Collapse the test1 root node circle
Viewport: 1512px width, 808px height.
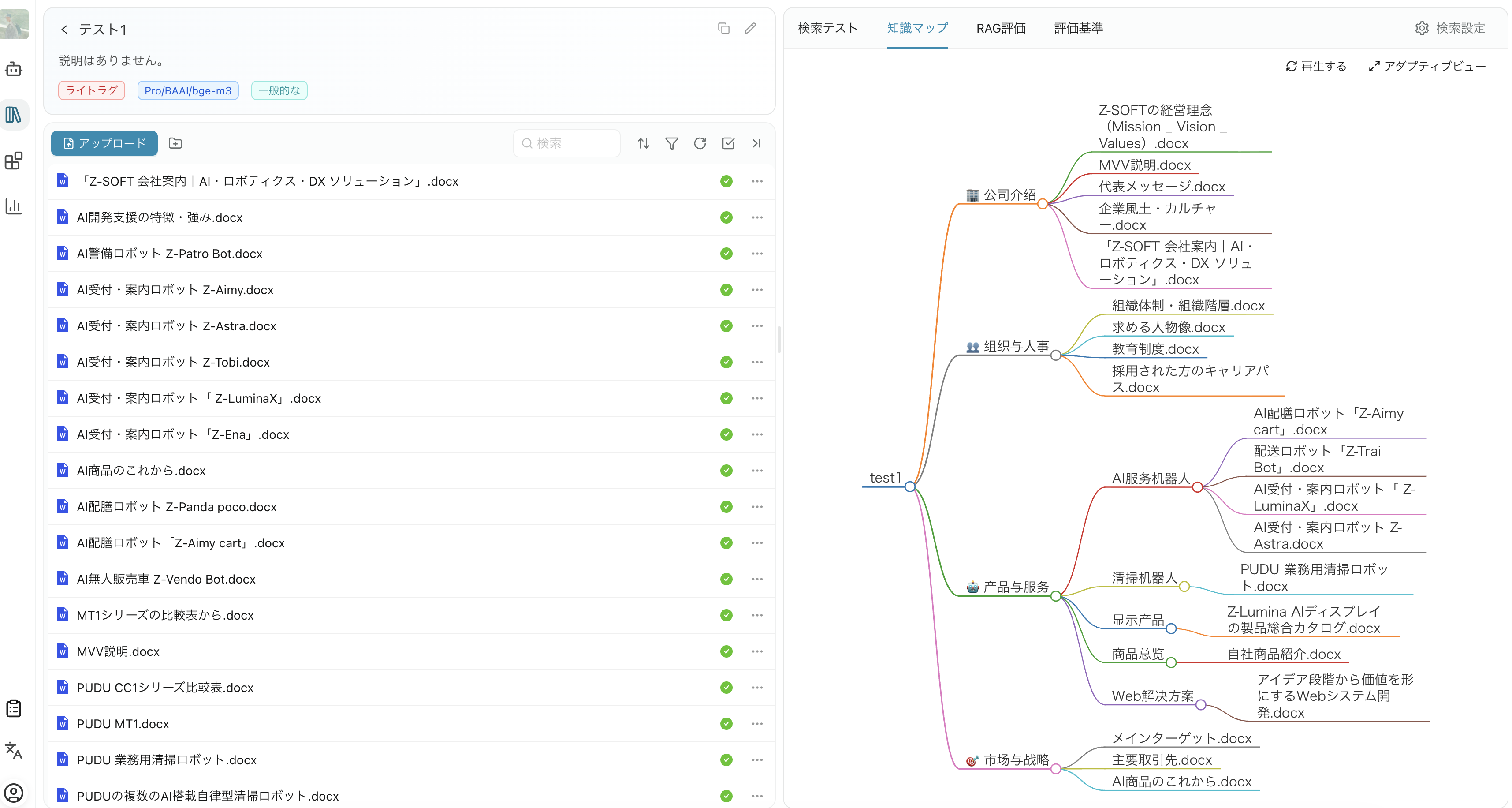(x=910, y=487)
